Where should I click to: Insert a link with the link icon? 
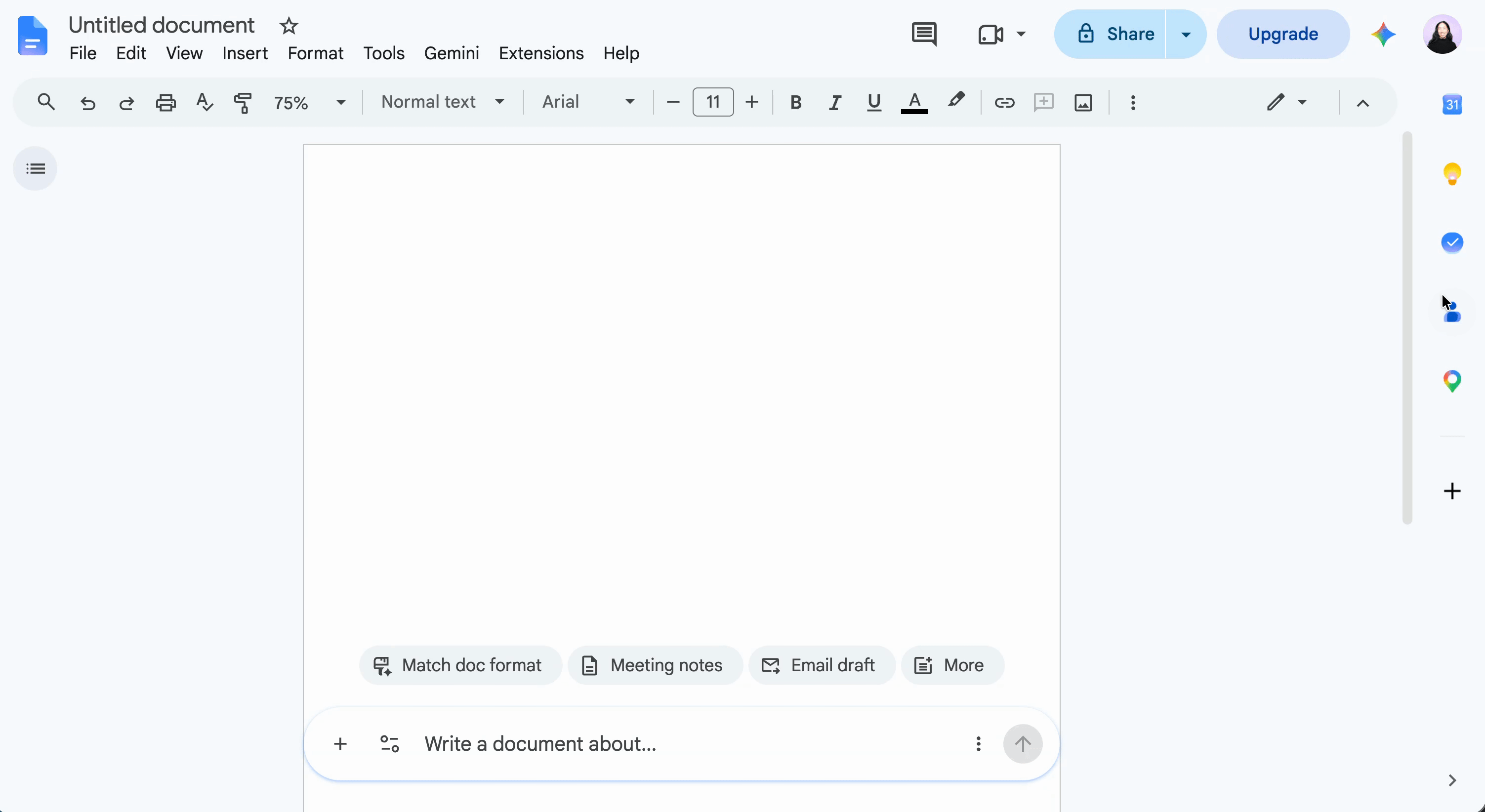1004,103
